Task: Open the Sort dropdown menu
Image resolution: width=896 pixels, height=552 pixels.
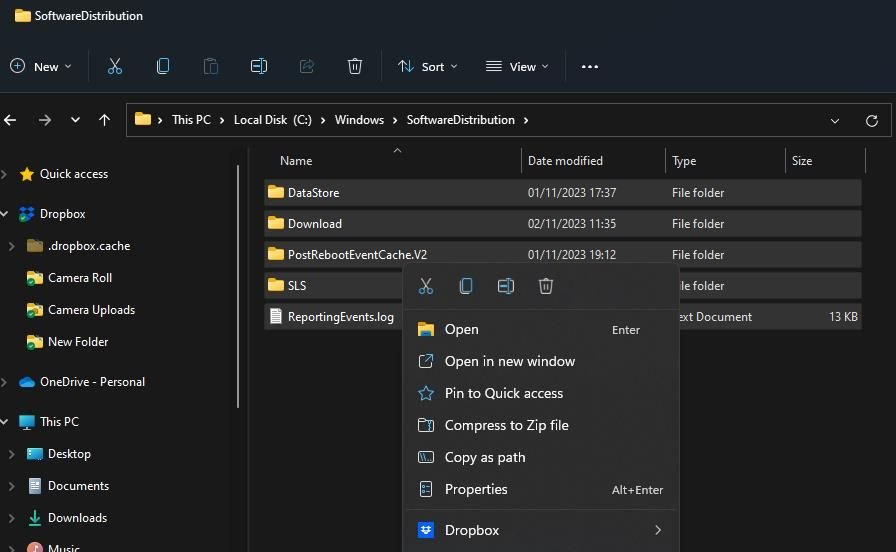Action: coord(428,66)
